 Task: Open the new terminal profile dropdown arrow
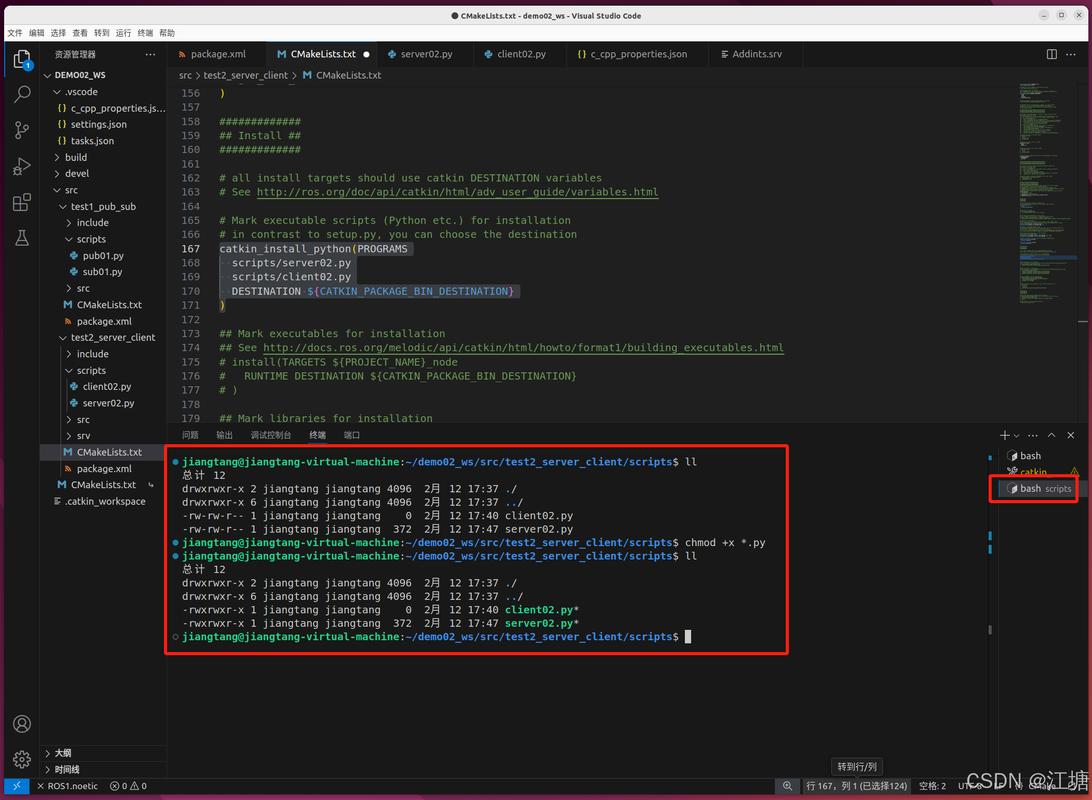(x=1017, y=436)
